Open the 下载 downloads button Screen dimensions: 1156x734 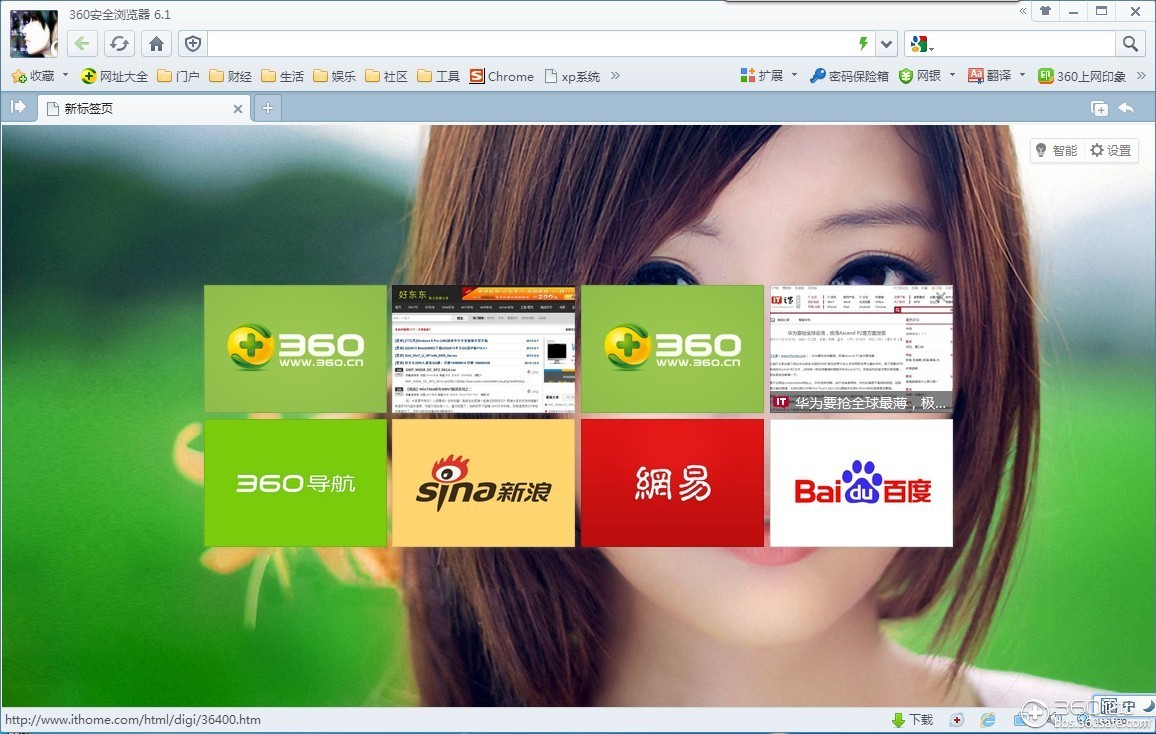(912, 719)
